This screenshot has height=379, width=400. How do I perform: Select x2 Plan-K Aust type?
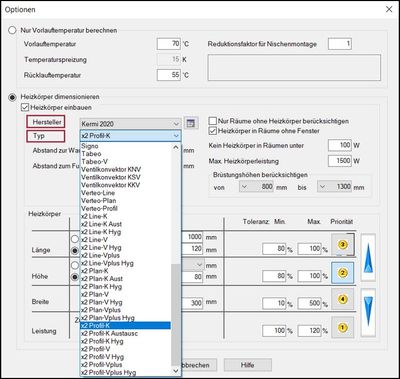click(x=125, y=279)
